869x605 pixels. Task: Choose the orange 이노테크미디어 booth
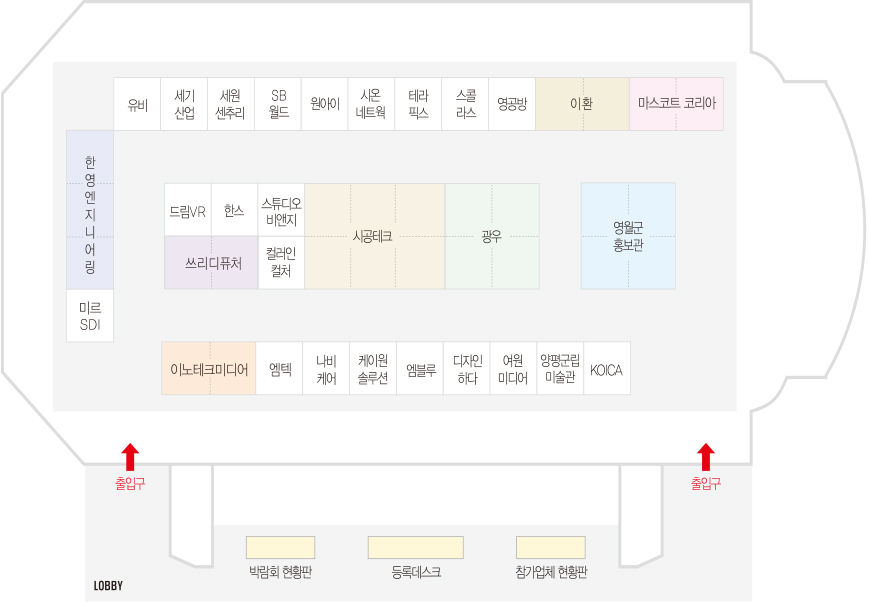(x=209, y=369)
